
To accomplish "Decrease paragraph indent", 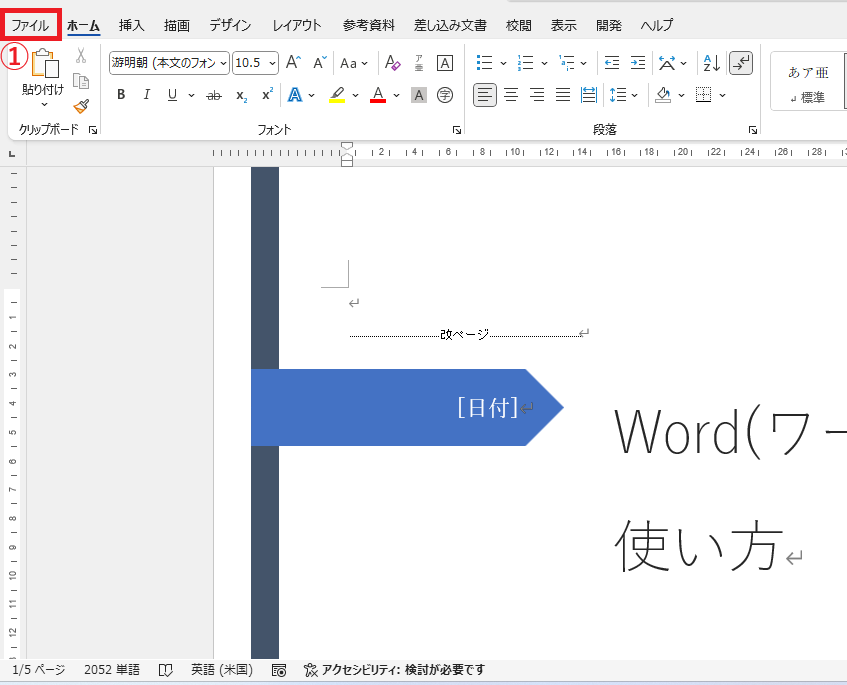I will click(x=611, y=63).
